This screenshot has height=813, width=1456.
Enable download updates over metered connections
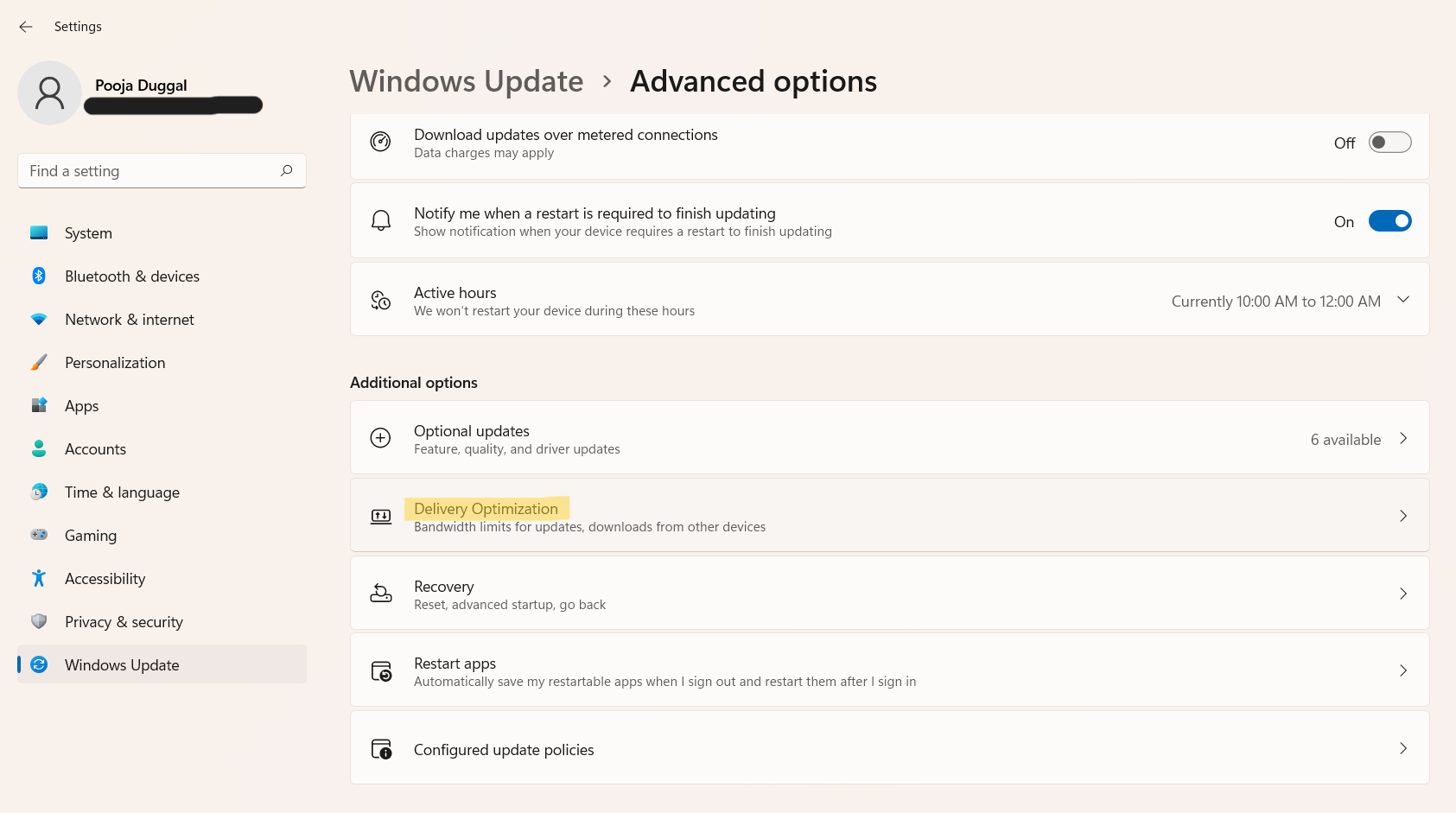[1389, 143]
